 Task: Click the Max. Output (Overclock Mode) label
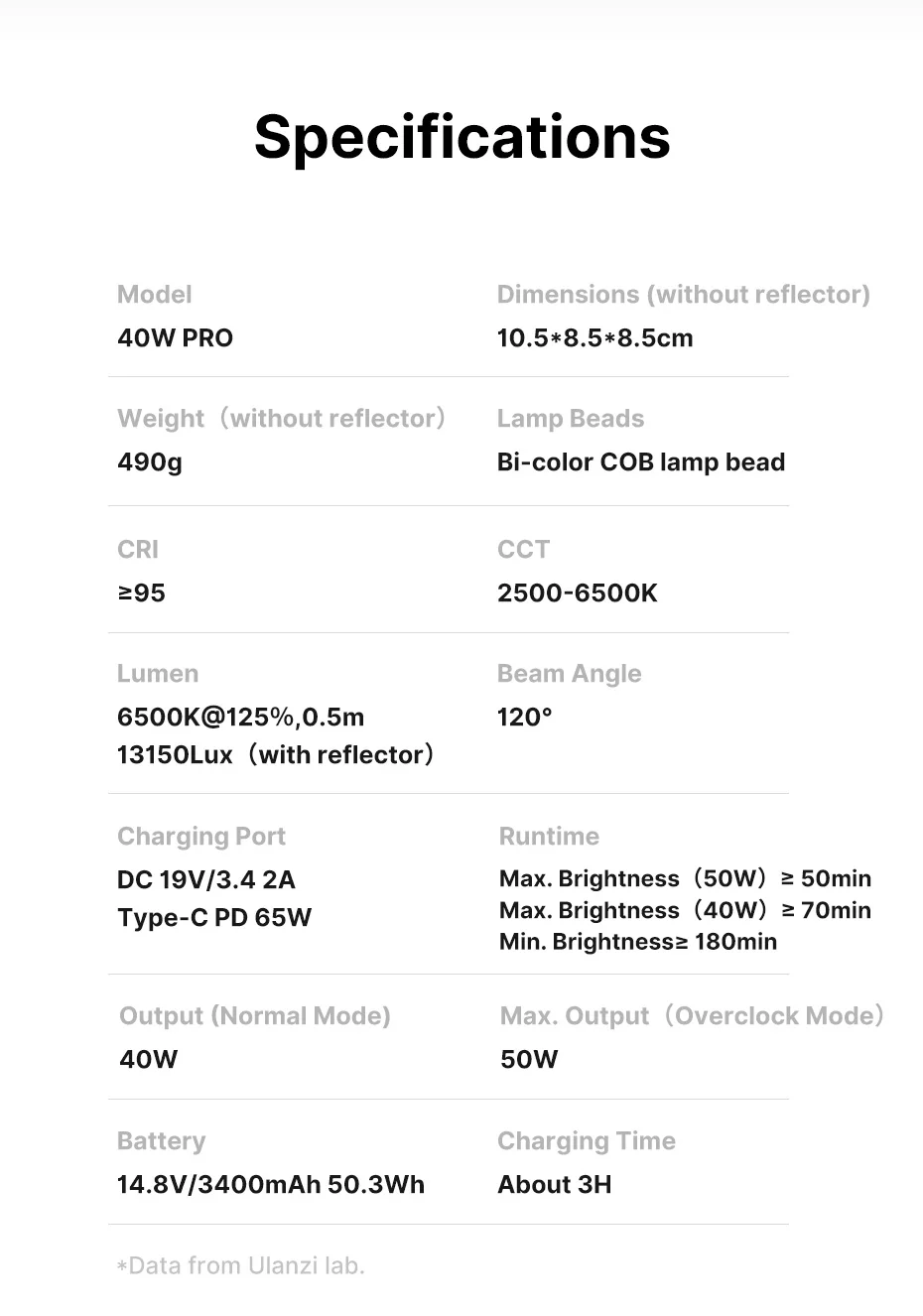(692, 1016)
